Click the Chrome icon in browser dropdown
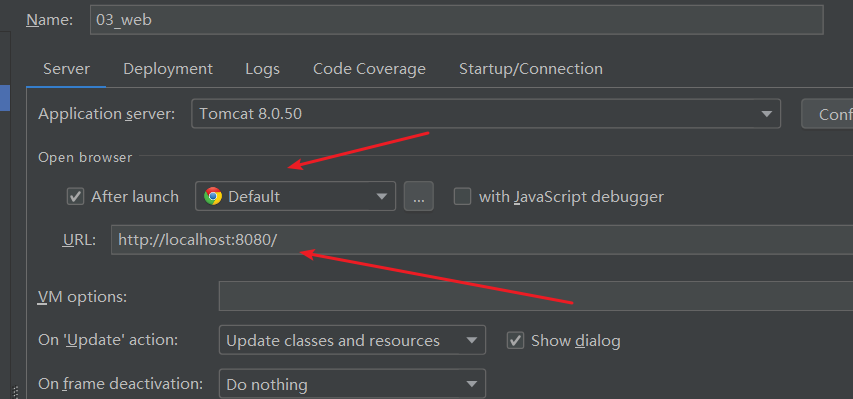 click(x=213, y=197)
